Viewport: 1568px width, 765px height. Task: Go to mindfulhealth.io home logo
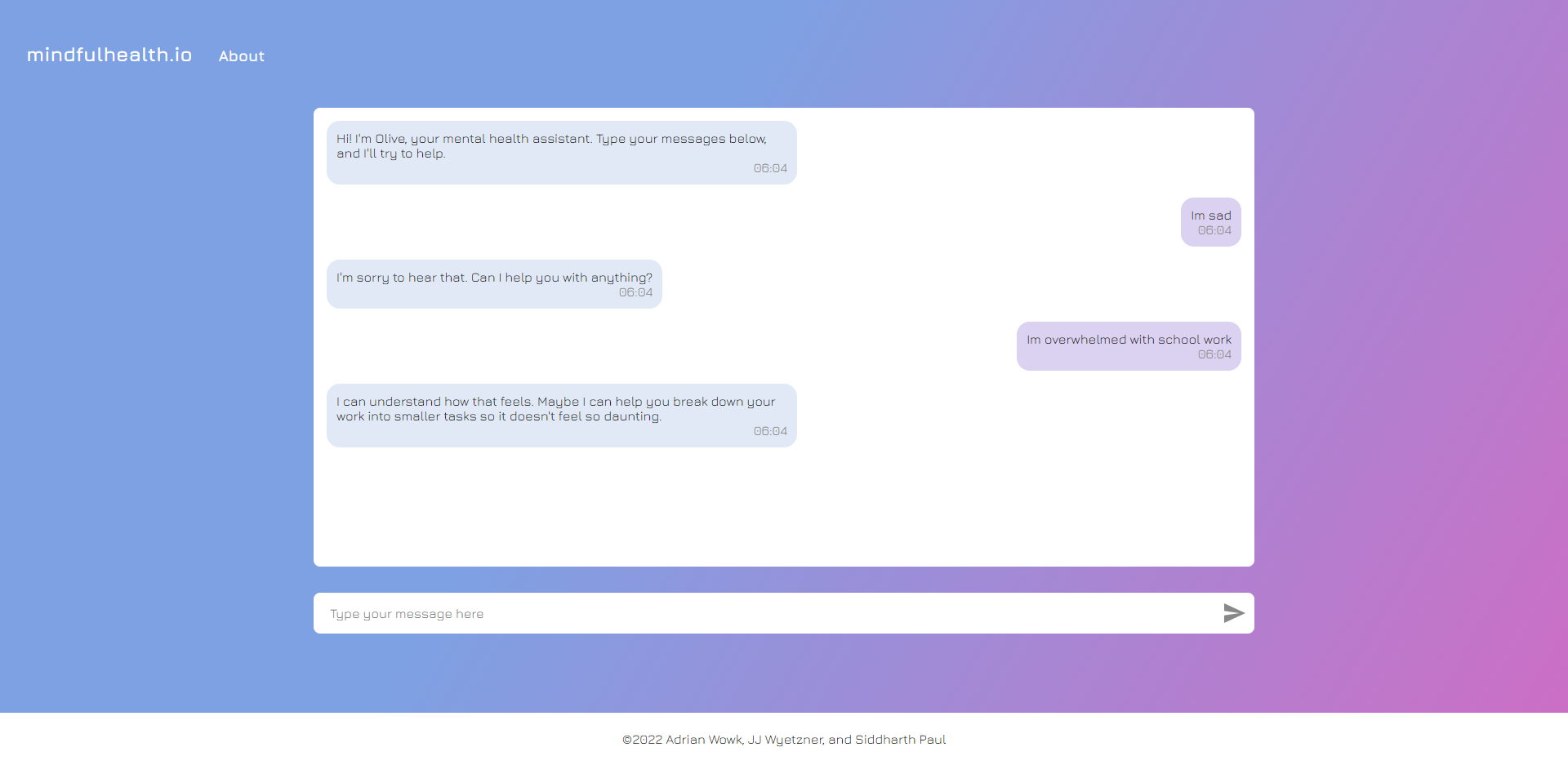109,55
